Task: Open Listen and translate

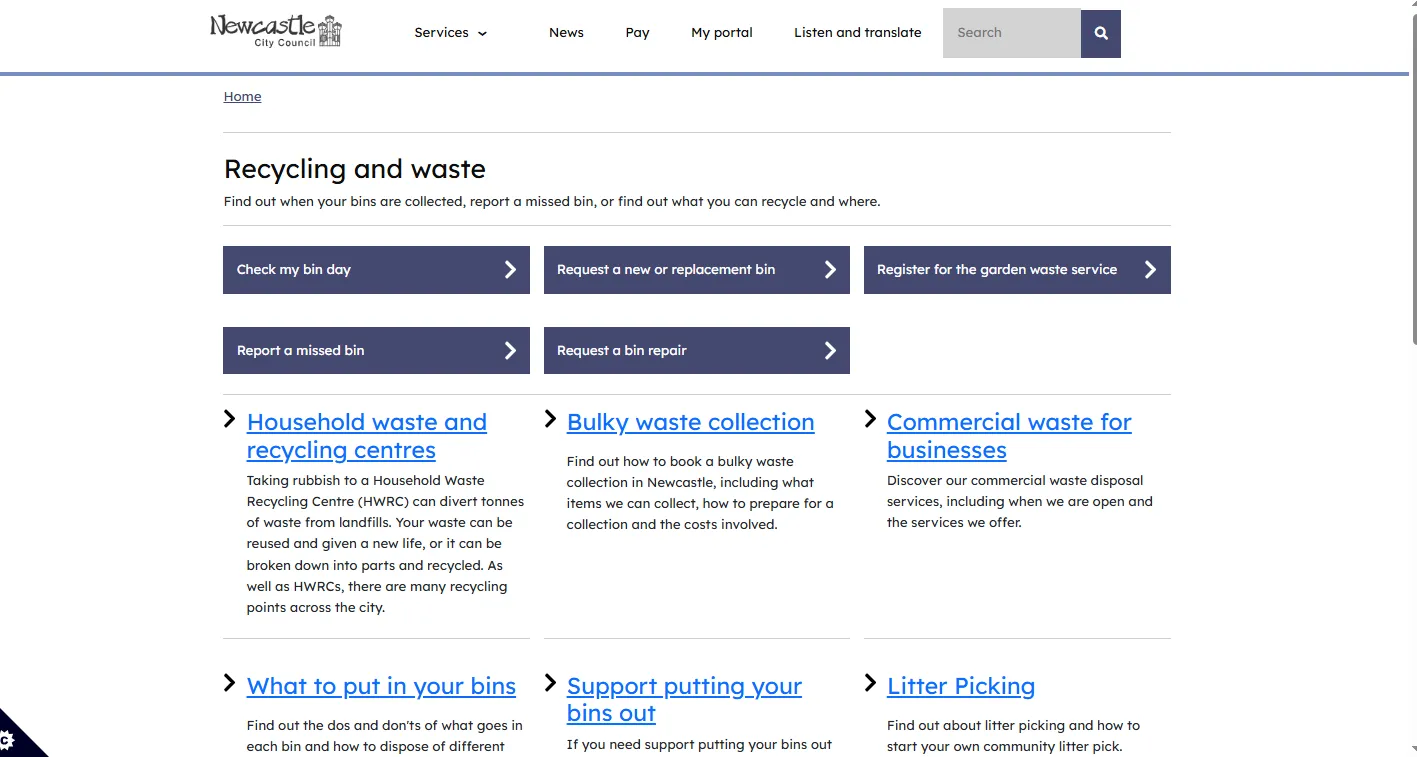Action: [x=858, y=33]
